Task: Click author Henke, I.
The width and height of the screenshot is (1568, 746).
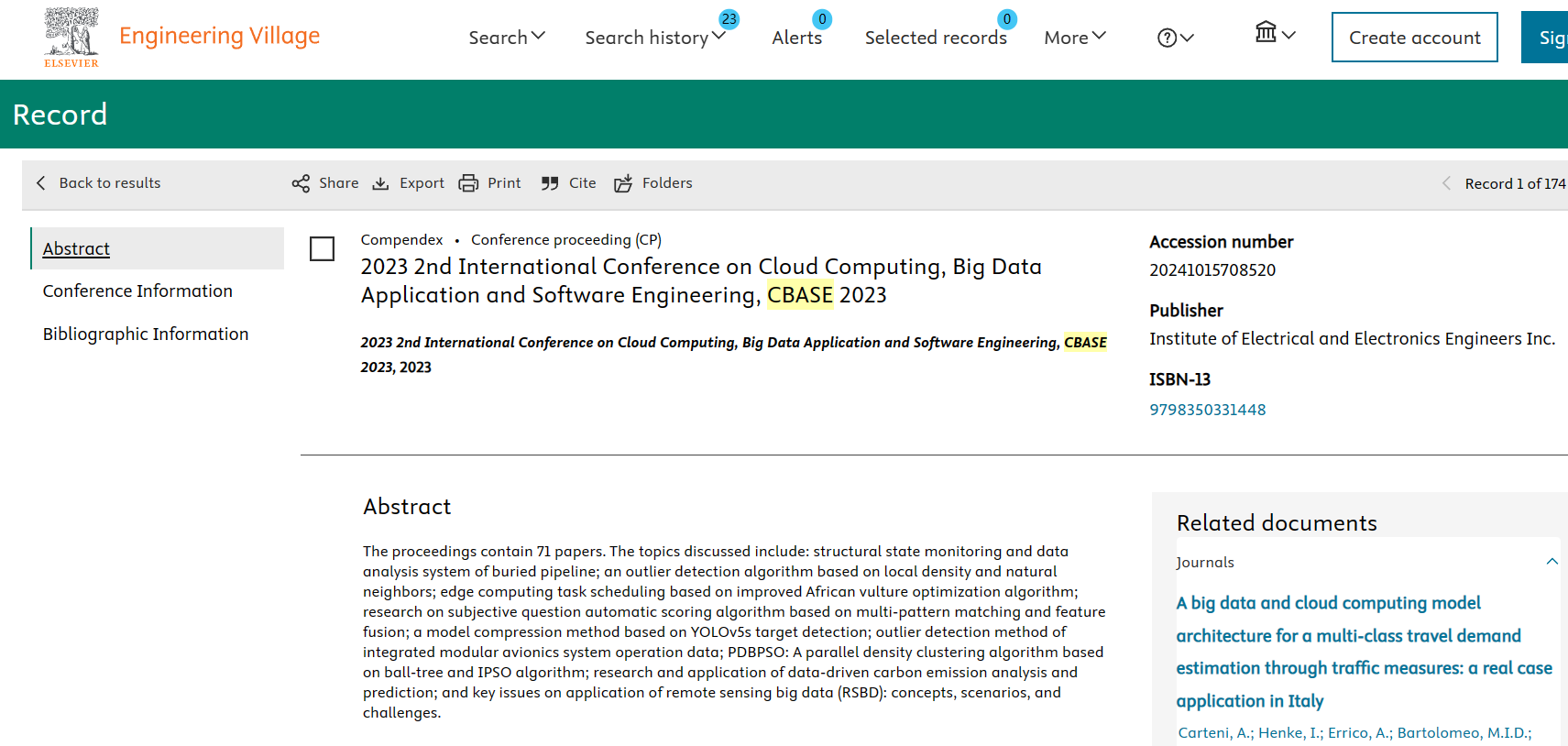Action: [x=1290, y=733]
